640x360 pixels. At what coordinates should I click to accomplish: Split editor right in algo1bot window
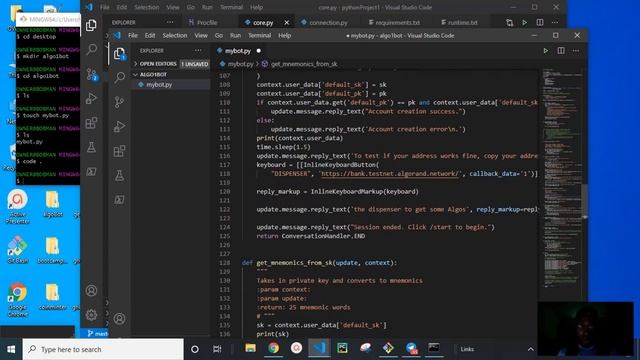[x=561, y=51]
